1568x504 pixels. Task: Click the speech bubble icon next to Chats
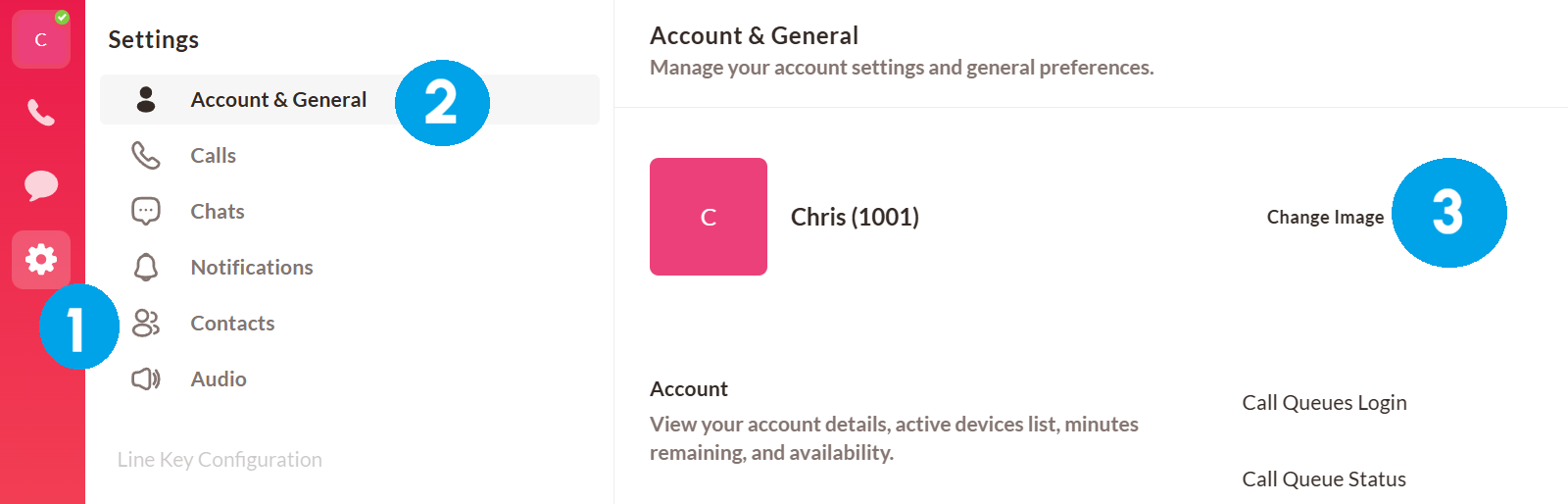tap(146, 211)
